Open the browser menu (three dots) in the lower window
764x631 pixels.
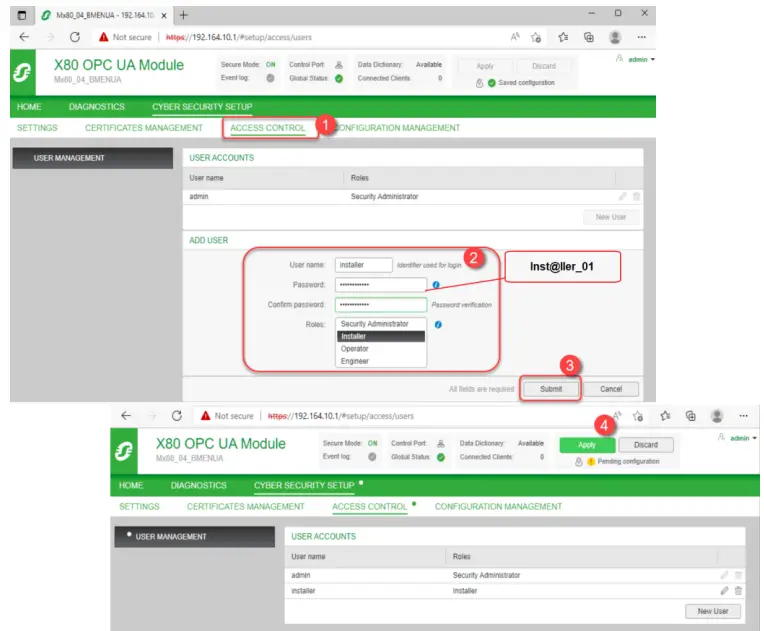744,416
